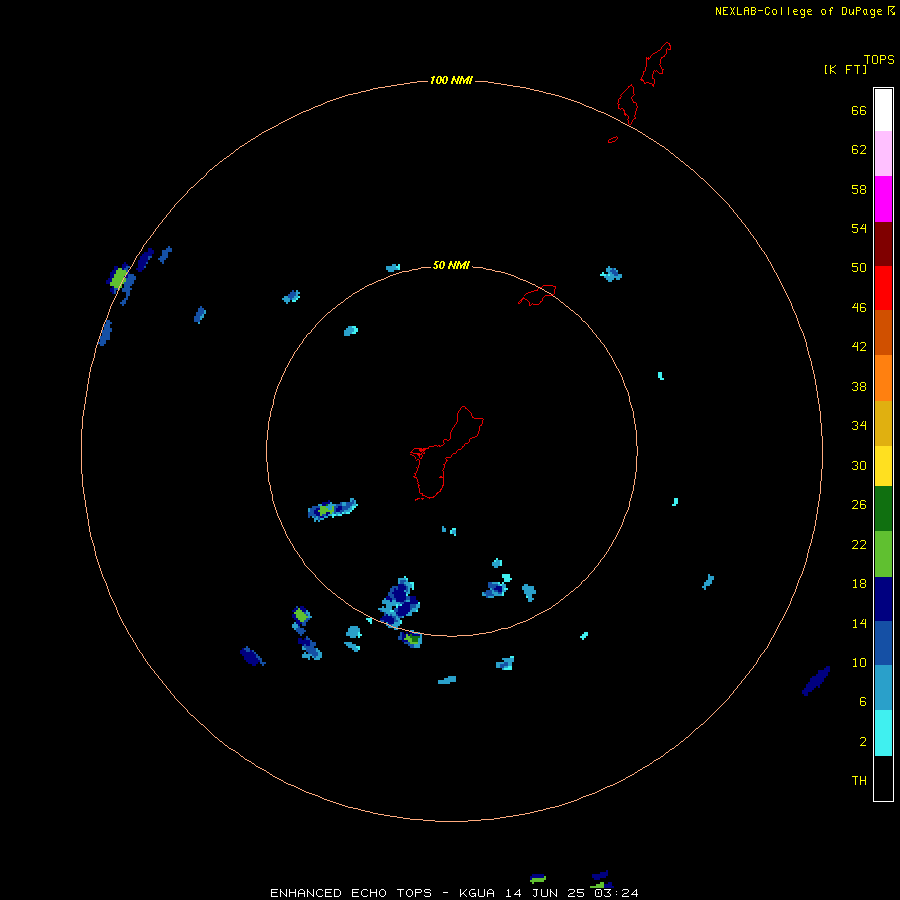Click the legend value "66"
This screenshot has height=900, width=900.
[859, 110]
